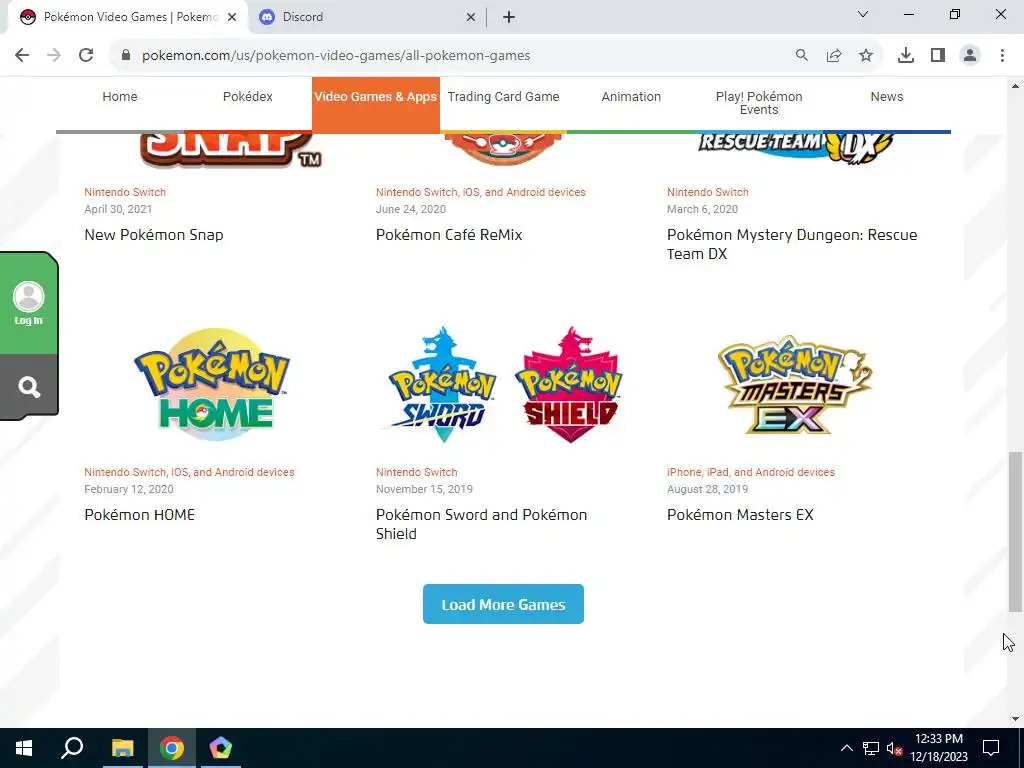Open the network tray icon
Image resolution: width=1024 pixels, height=768 pixels.
(871, 748)
